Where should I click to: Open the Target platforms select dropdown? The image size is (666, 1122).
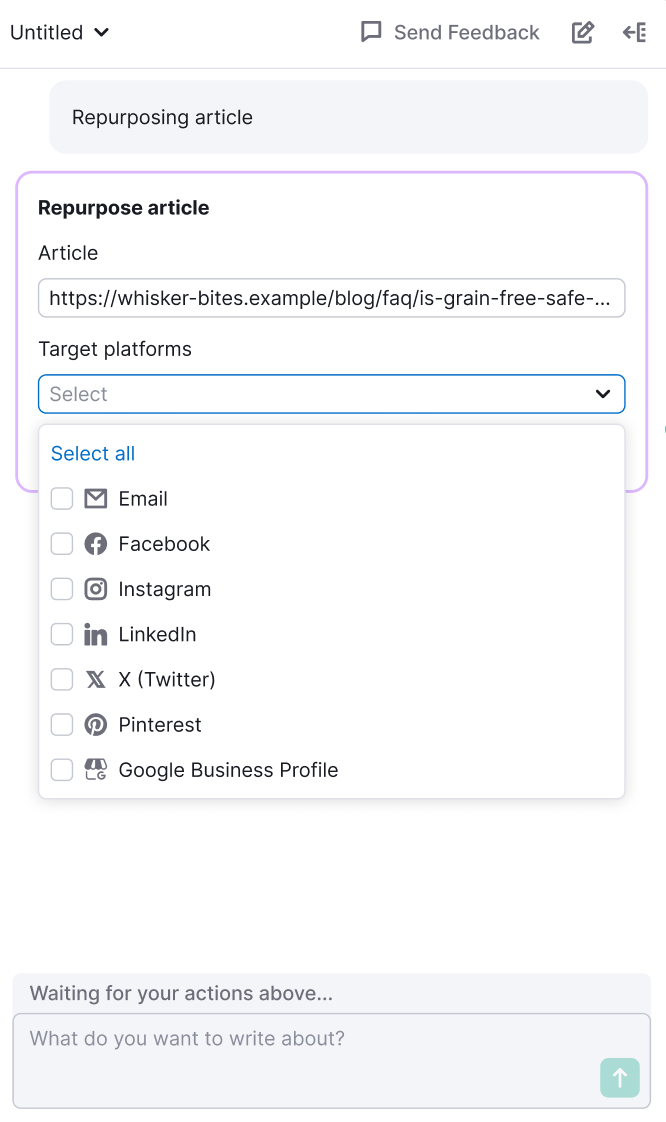click(331, 394)
